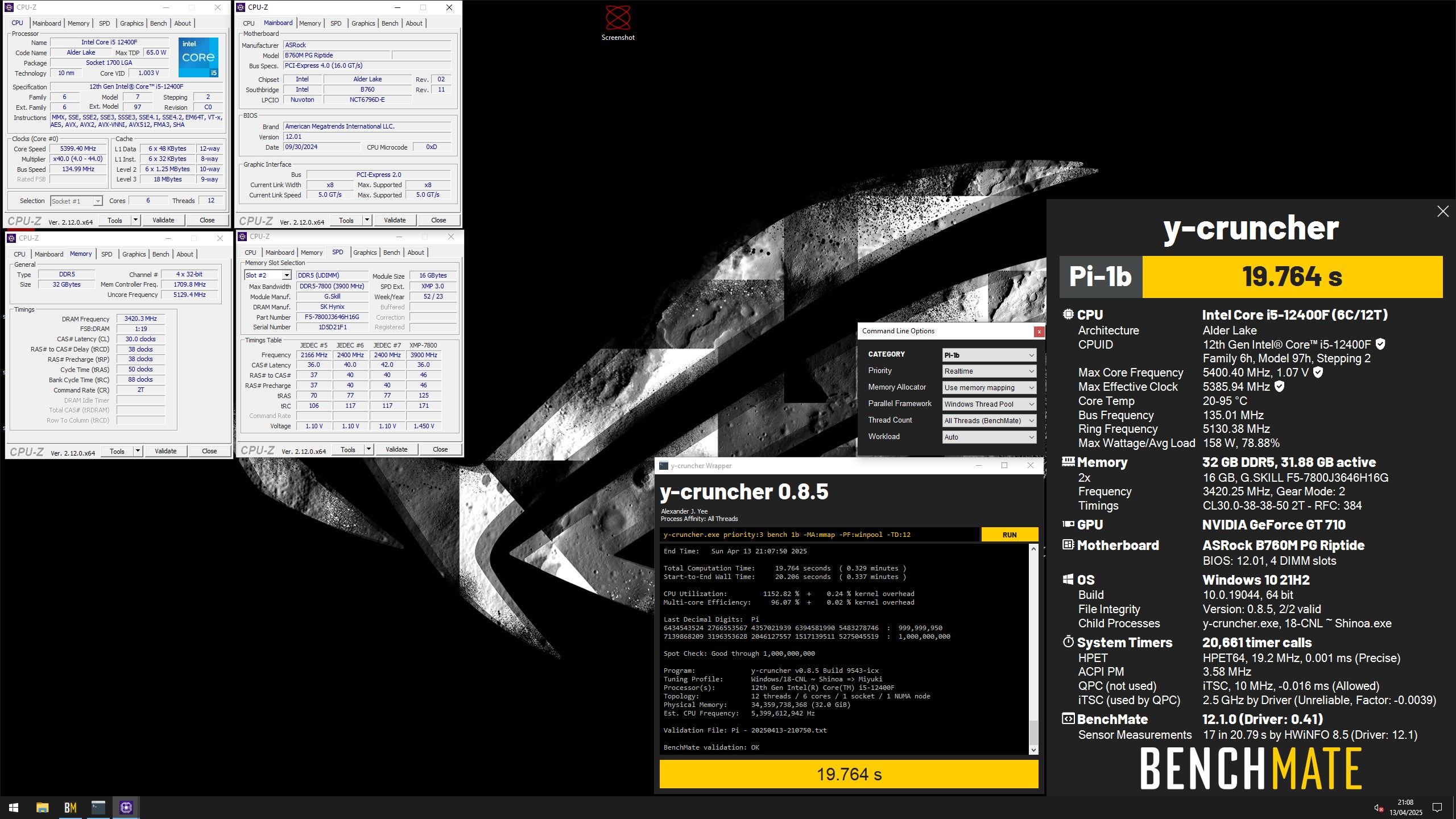Switch to Graphics tab in CPU-Z Mainboard window

363,23
